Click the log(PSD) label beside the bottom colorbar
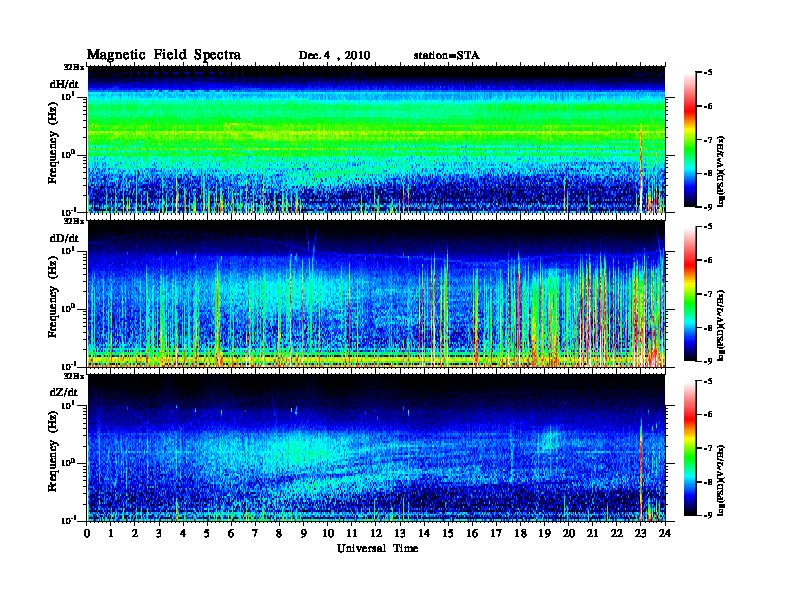Screen dimensions: 792x612 point(721,479)
